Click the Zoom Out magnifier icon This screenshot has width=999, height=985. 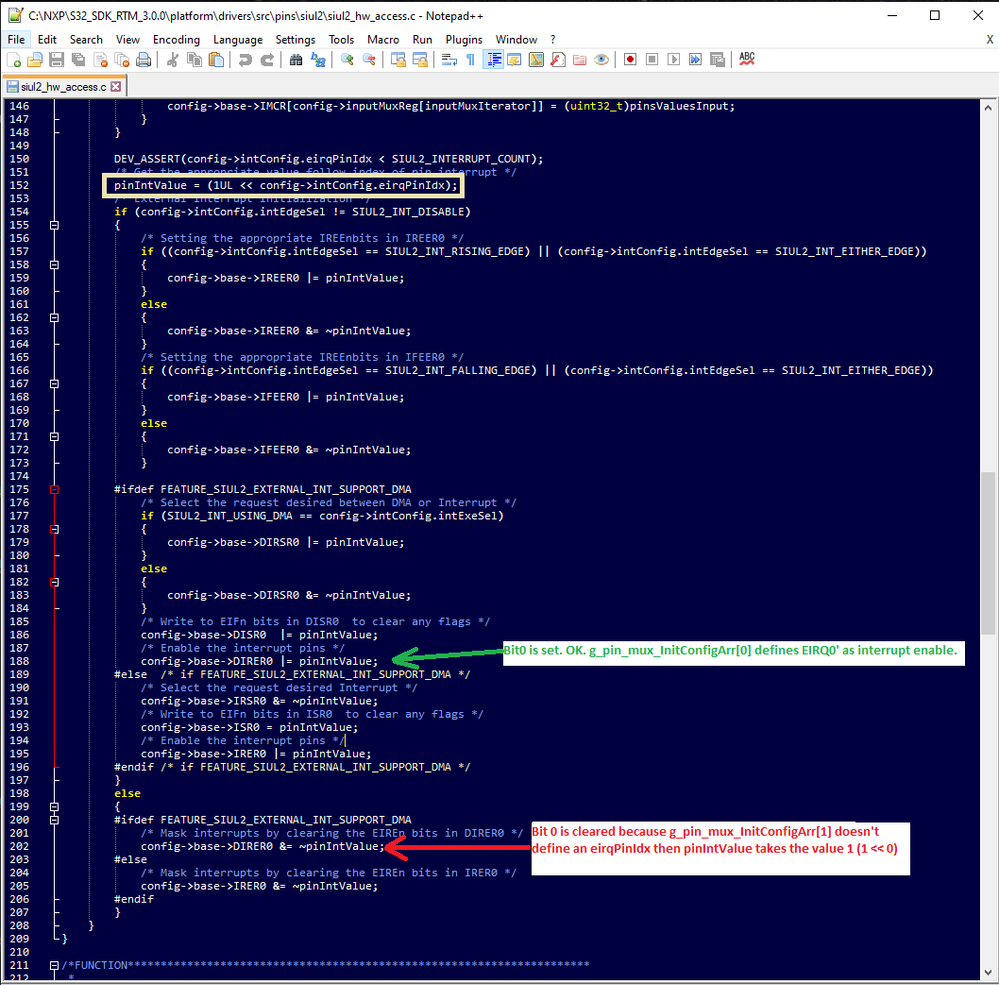pyautogui.click(x=369, y=60)
